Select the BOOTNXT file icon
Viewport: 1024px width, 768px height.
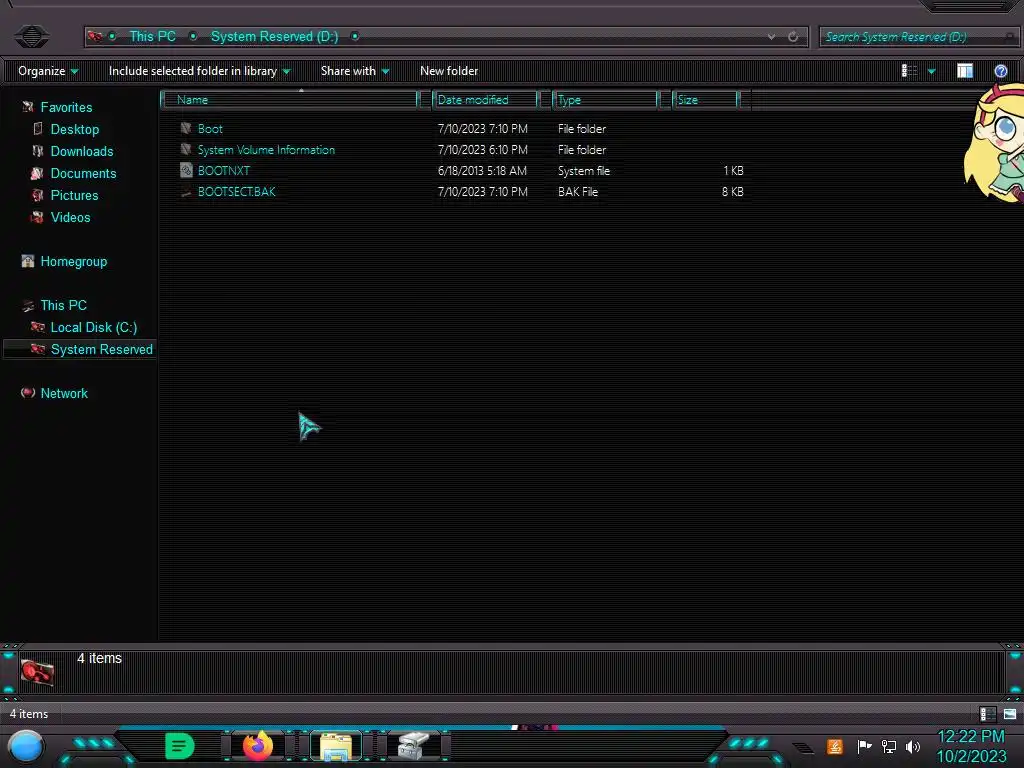186,170
